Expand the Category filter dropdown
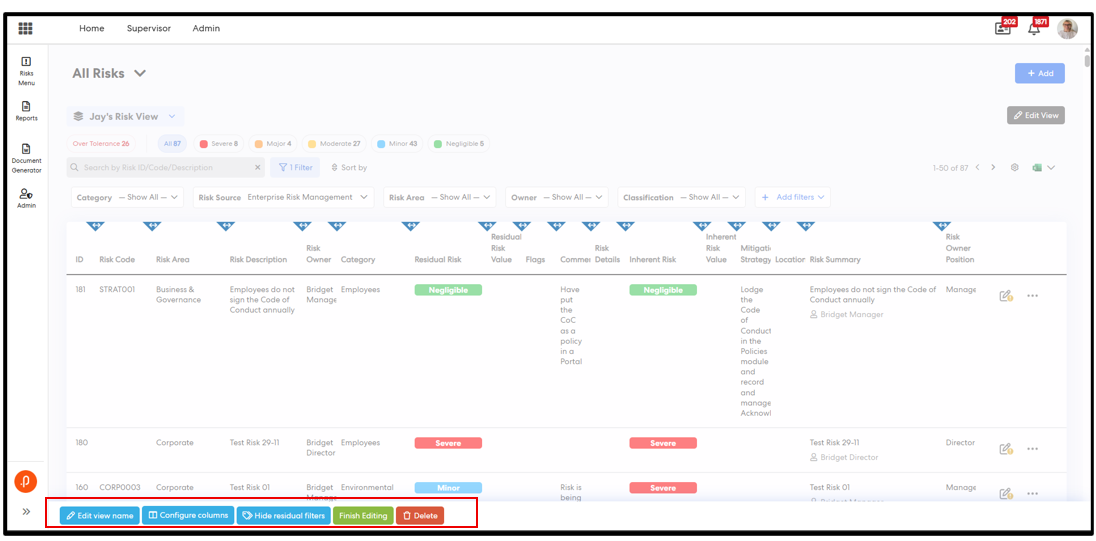This screenshot has height=541, width=1096. [128, 198]
